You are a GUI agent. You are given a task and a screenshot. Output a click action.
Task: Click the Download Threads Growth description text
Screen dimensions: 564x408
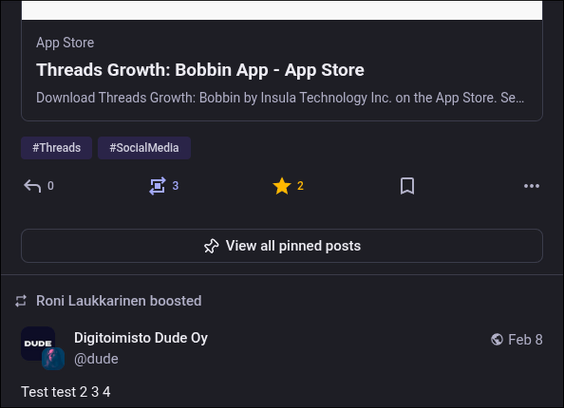click(x=280, y=98)
